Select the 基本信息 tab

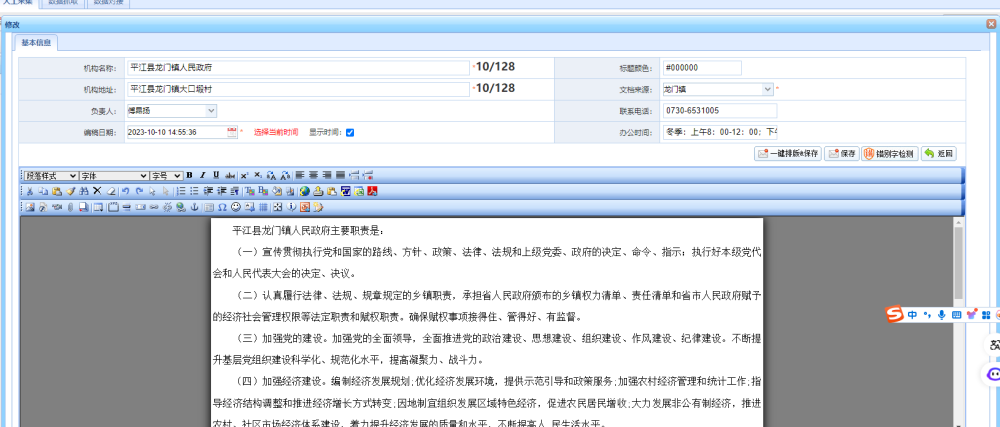[x=36, y=43]
